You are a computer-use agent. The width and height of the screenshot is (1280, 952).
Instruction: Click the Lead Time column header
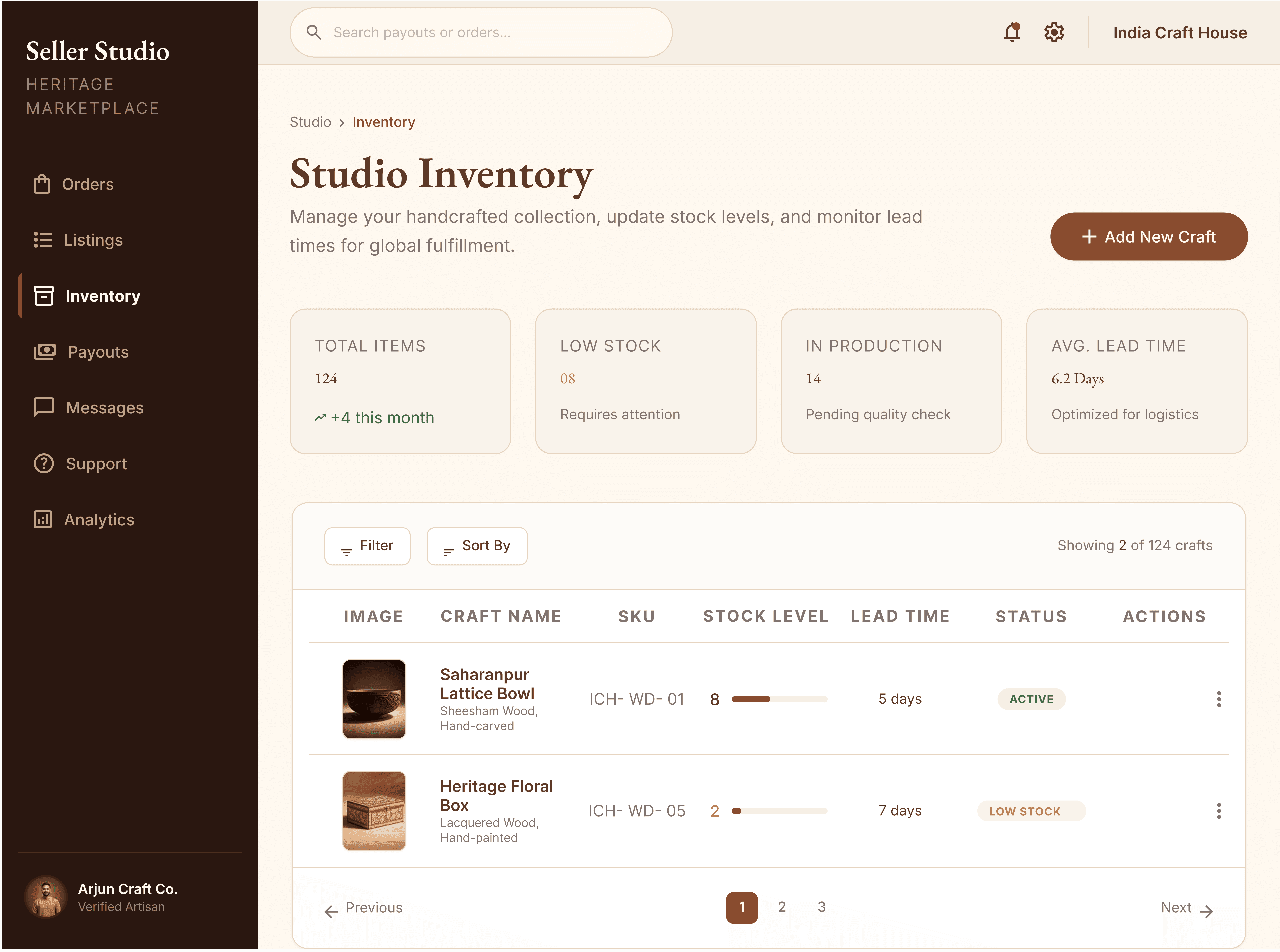coord(900,616)
